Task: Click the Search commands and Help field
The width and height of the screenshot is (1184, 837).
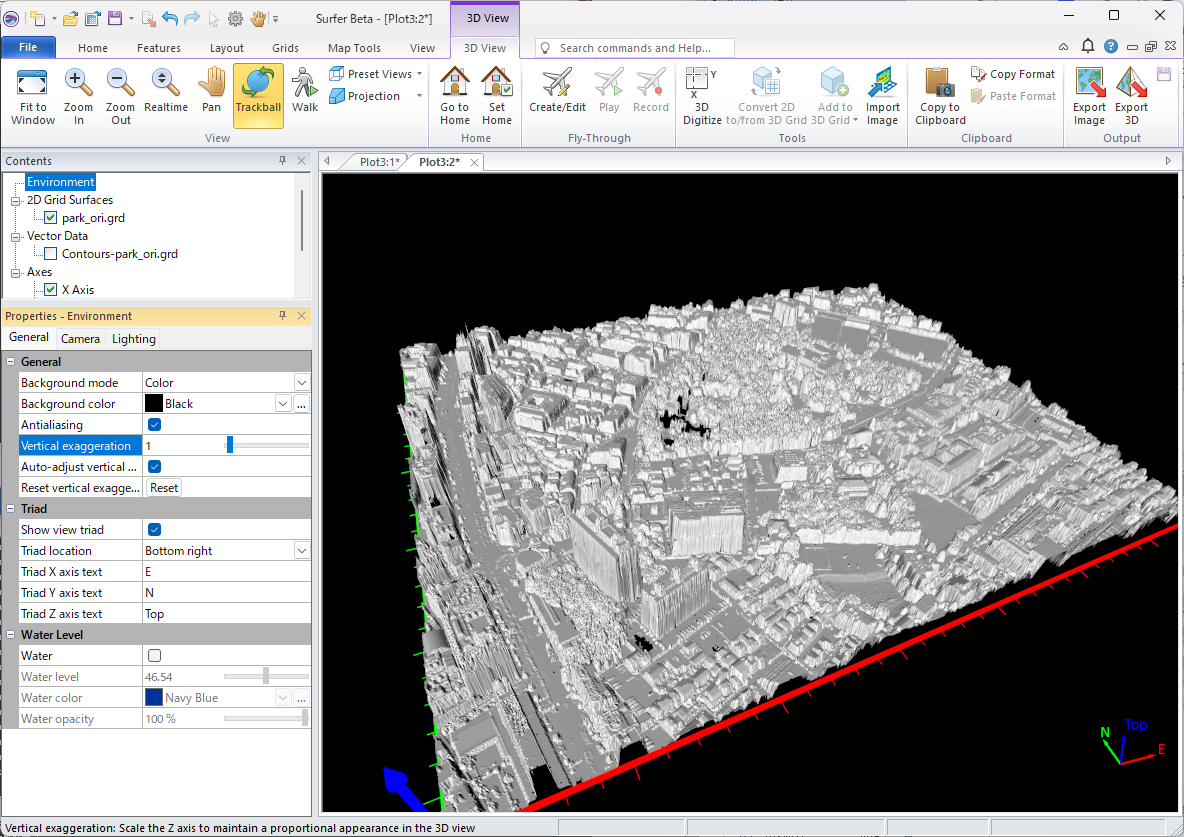Action: tap(635, 48)
